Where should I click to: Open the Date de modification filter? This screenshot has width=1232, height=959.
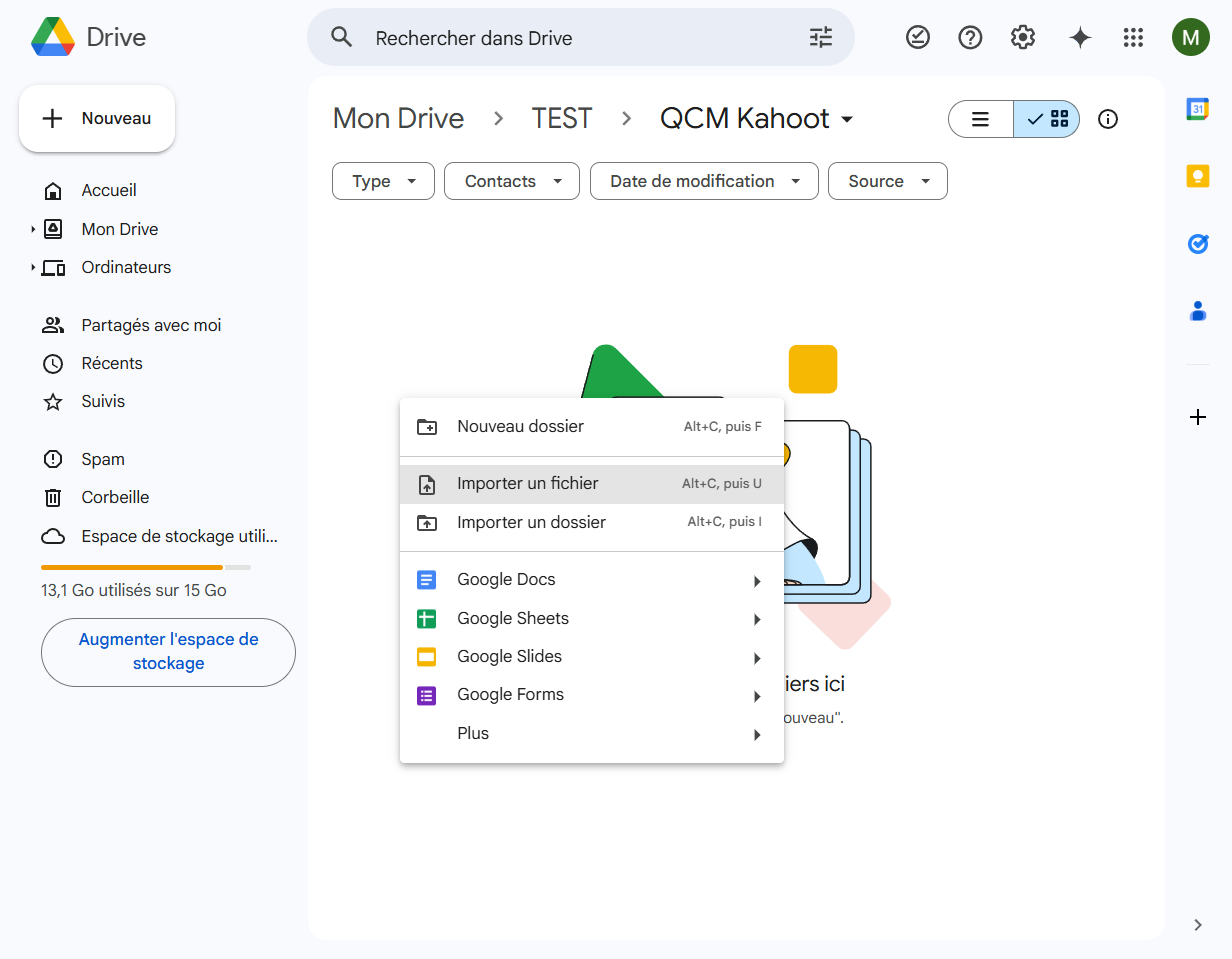point(704,181)
